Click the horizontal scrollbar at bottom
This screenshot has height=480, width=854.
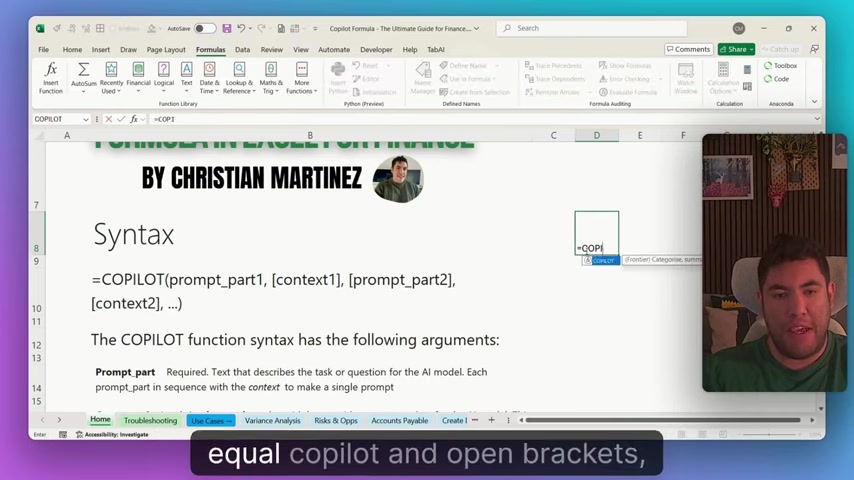pyautogui.click(x=663, y=420)
